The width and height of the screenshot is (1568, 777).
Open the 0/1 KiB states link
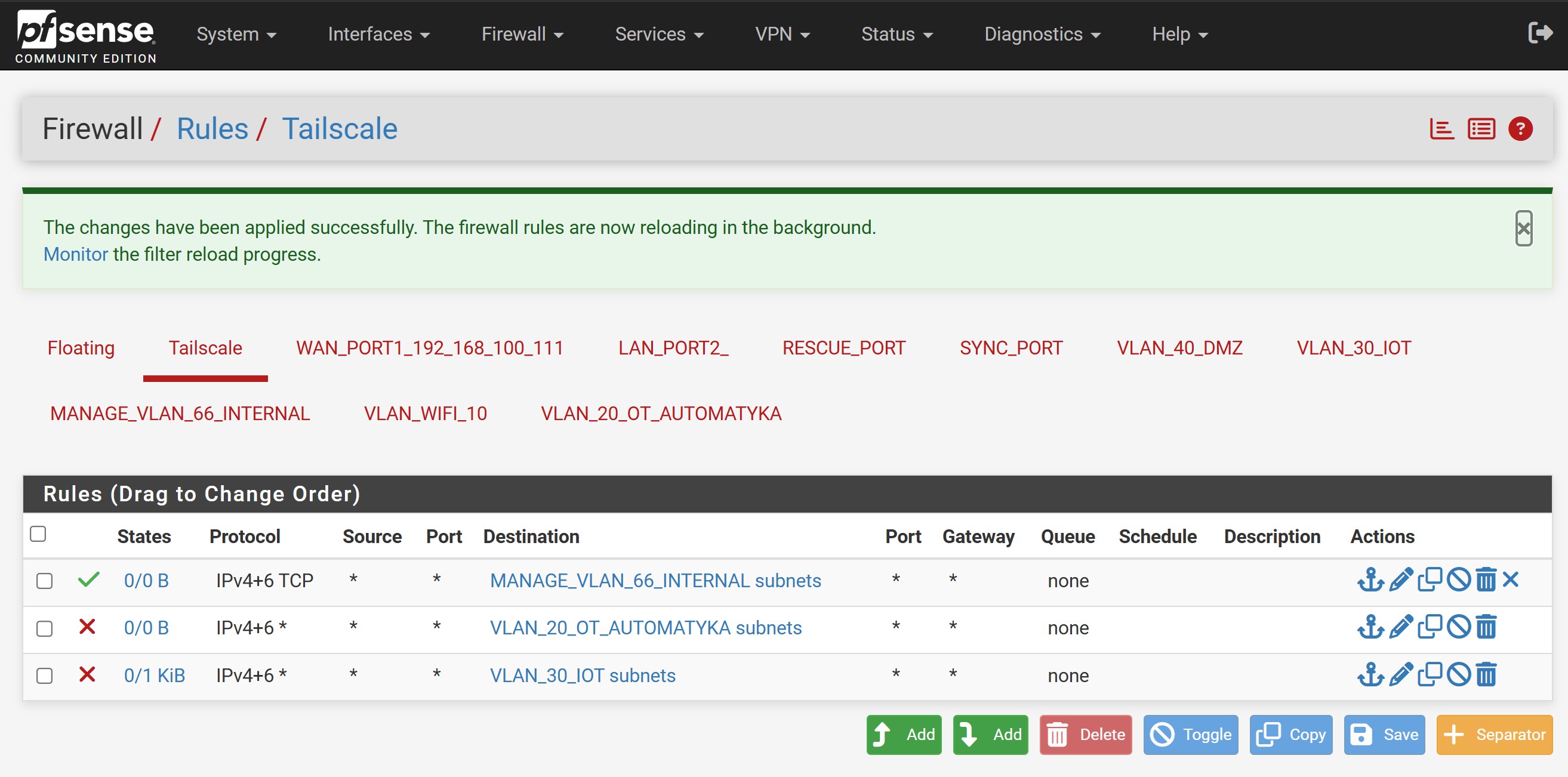pyautogui.click(x=154, y=675)
